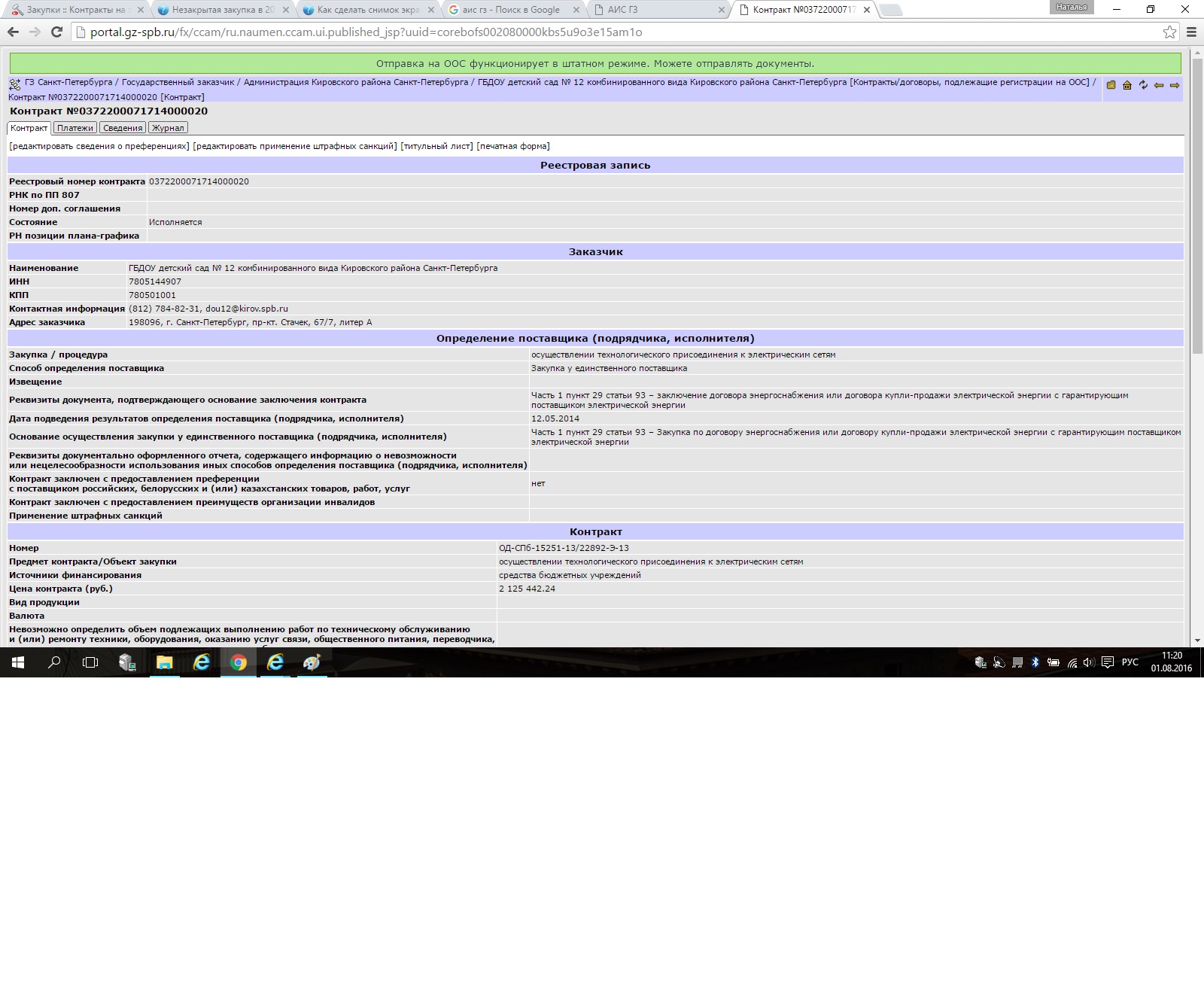Reload the page with browser refresh button
This screenshot has height=983, width=1204.
point(56,32)
